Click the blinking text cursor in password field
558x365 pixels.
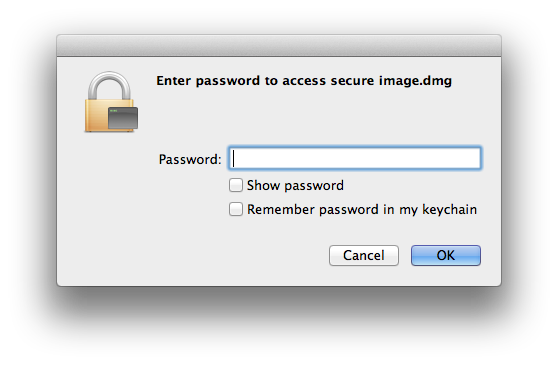(x=233, y=158)
